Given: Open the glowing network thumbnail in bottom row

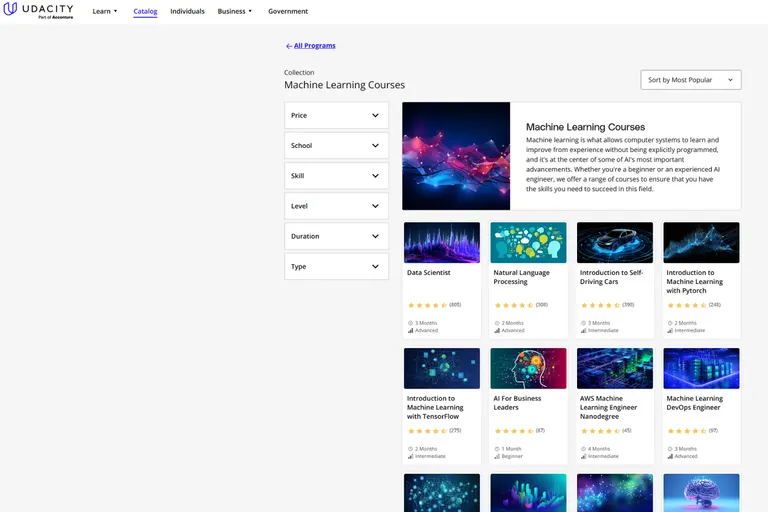Looking at the screenshot, I should pyautogui.click(x=442, y=493).
